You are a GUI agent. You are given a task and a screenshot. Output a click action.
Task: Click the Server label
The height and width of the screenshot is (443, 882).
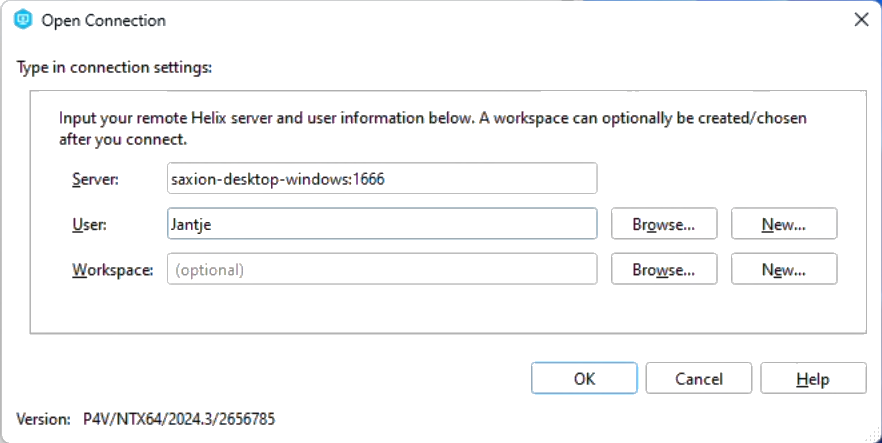tap(95, 179)
